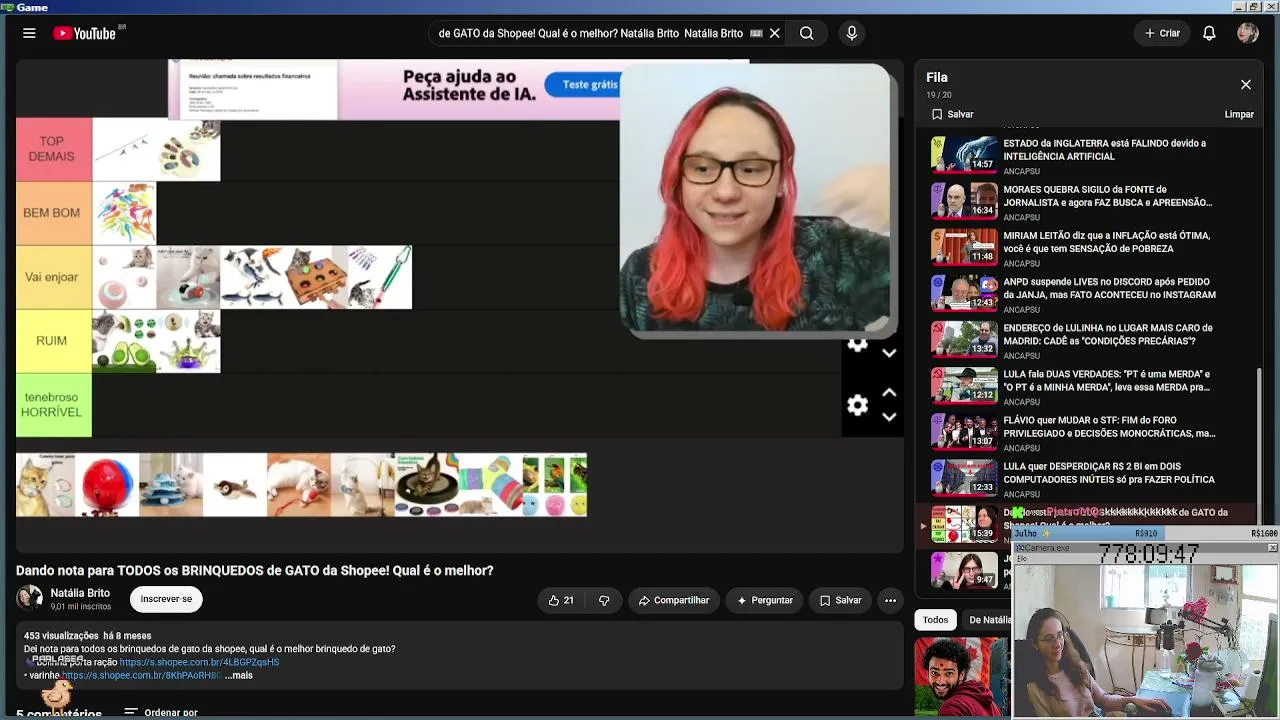
Task: Click the title 'LULA fala DUAS VERDADES'
Action: [x=1107, y=380]
